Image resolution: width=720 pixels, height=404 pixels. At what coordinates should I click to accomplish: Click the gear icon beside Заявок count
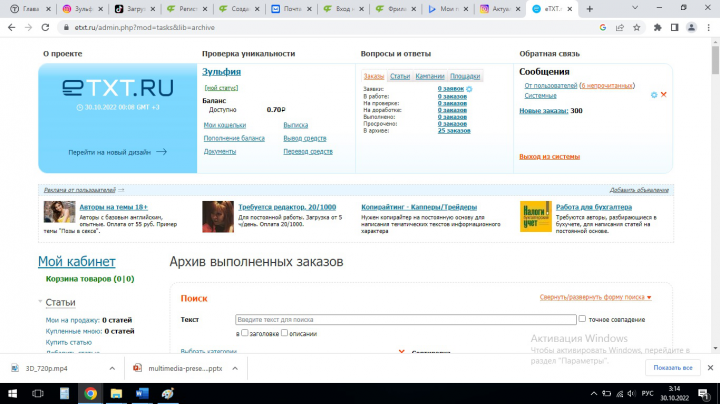469,89
